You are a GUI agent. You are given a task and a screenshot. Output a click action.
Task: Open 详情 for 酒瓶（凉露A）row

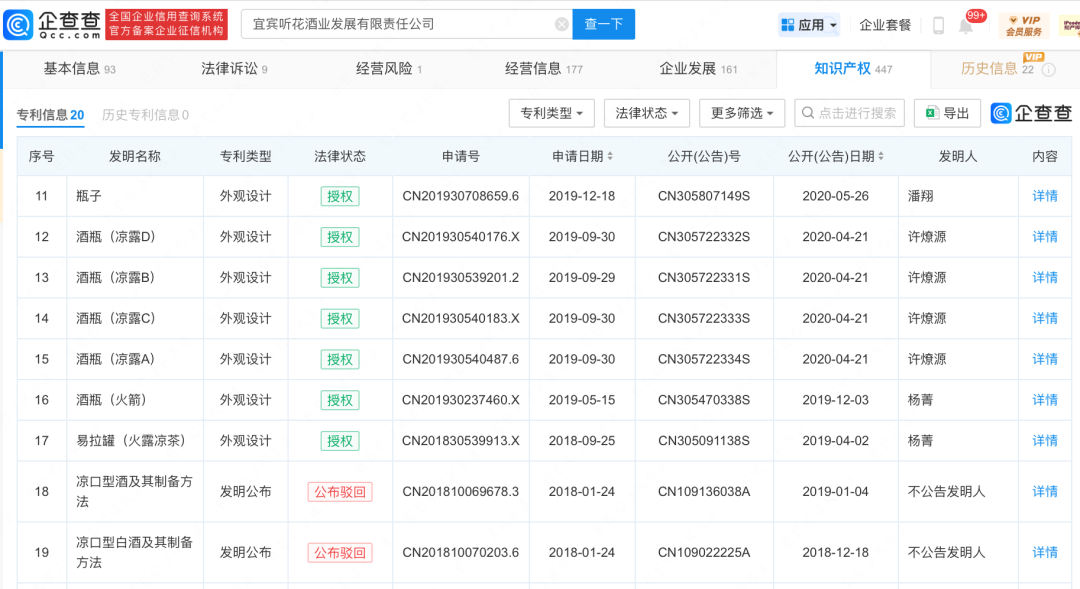(1044, 359)
